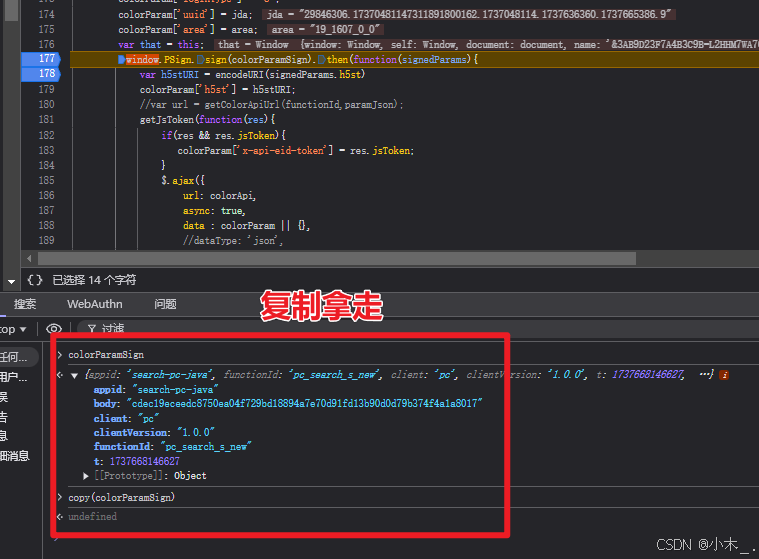Image resolution: width=759 pixels, height=559 pixels.
Task: Open the 问题 tab
Action: [x=166, y=304]
